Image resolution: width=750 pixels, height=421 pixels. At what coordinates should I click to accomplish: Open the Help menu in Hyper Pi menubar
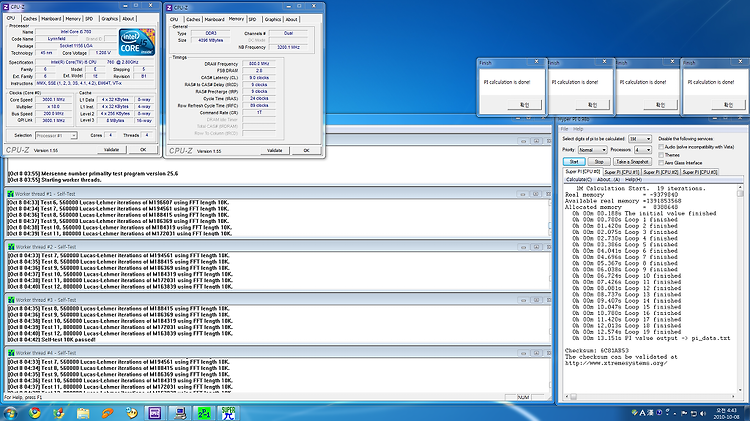pyautogui.click(x=578, y=129)
